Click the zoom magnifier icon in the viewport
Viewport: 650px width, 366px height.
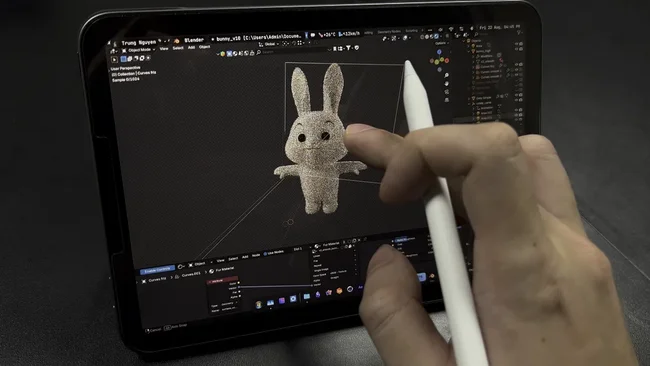pos(446,75)
